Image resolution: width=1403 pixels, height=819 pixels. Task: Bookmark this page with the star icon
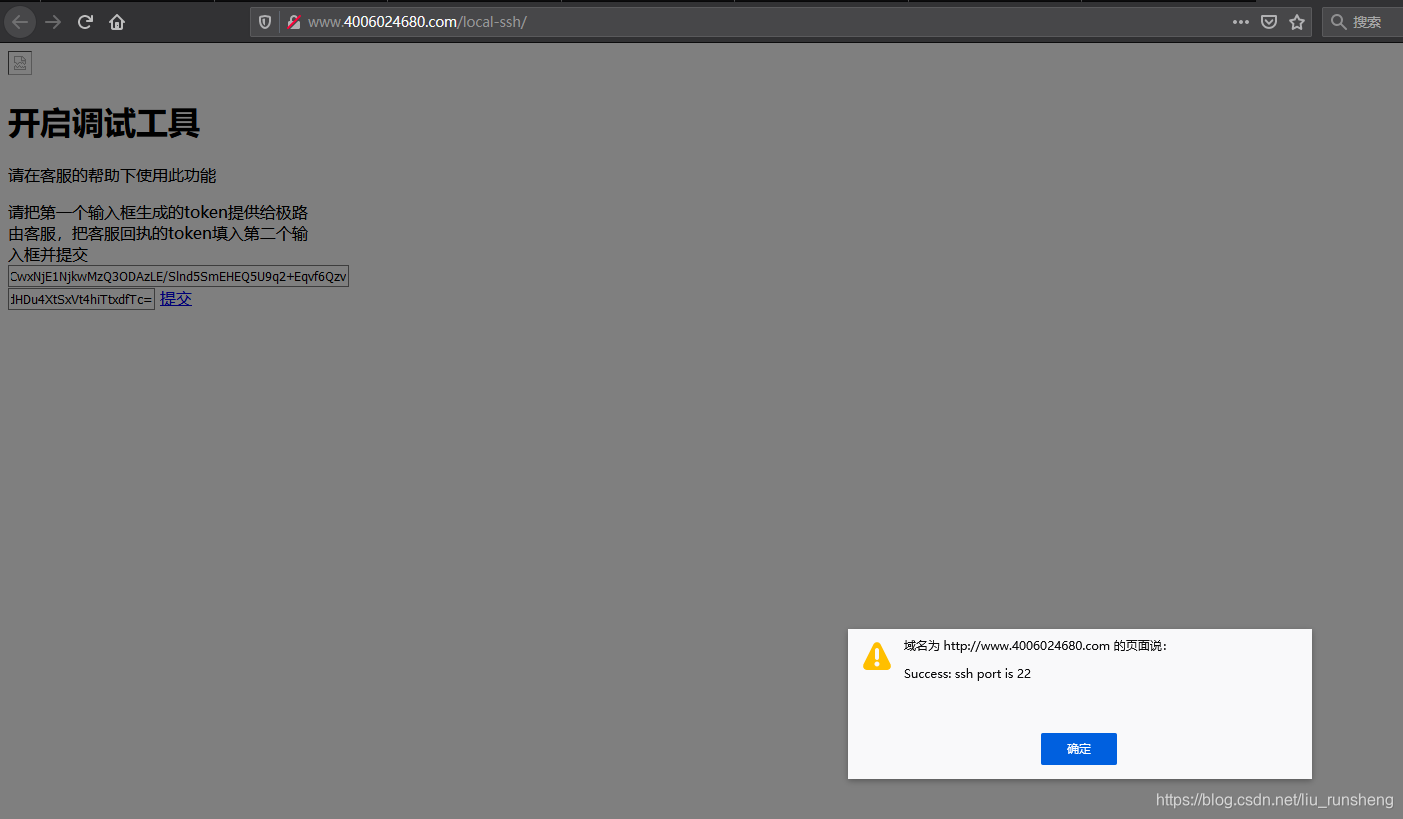pos(1297,22)
